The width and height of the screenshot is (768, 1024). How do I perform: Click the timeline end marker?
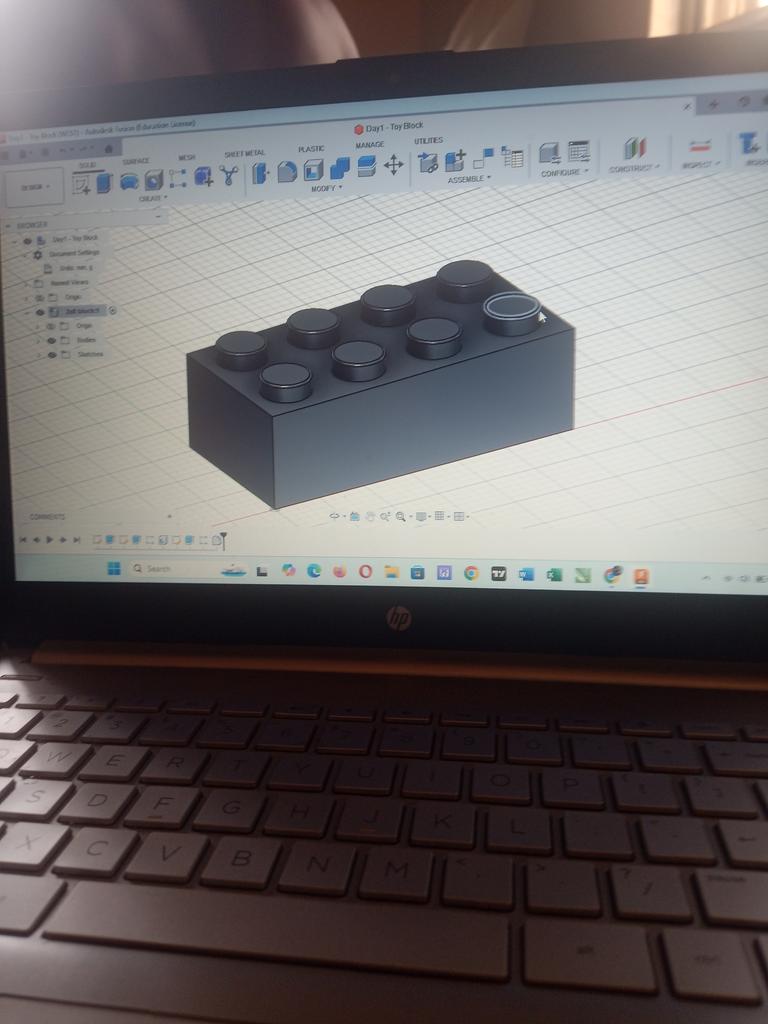(x=223, y=540)
